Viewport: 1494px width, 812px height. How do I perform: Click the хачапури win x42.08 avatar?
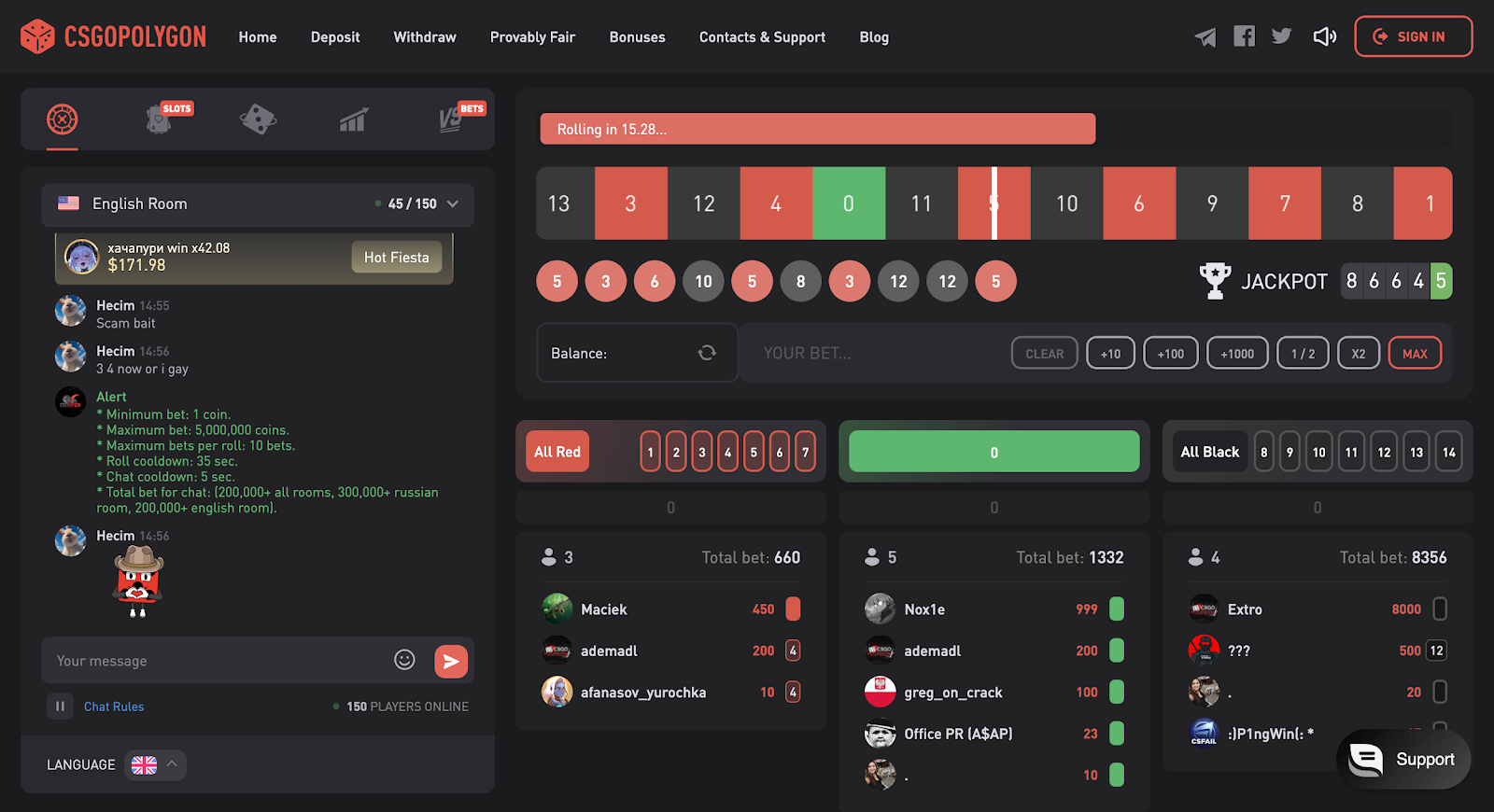(81, 256)
